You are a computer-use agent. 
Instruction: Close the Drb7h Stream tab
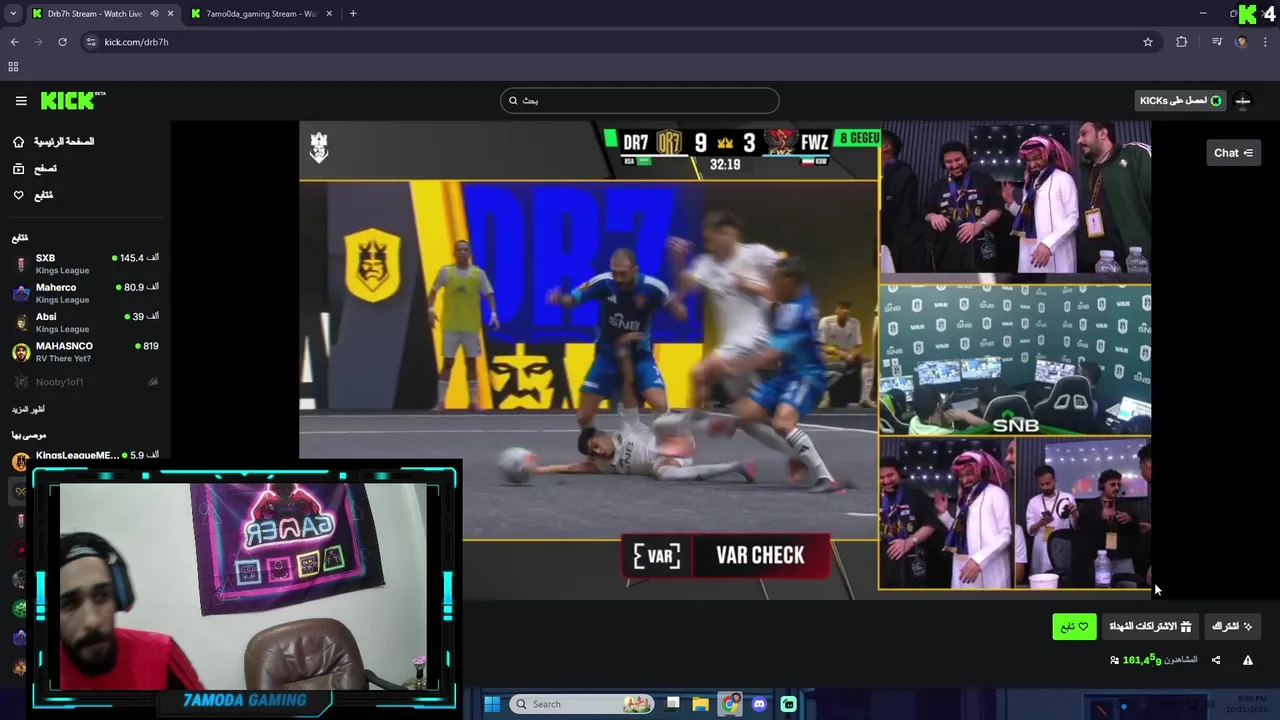170,14
